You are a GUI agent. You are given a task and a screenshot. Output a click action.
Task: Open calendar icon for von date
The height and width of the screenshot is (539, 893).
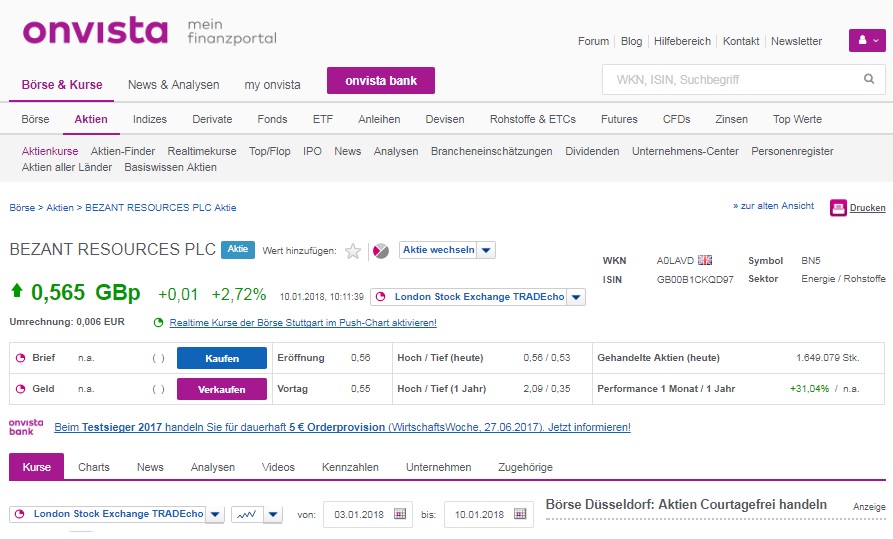[x=400, y=514]
